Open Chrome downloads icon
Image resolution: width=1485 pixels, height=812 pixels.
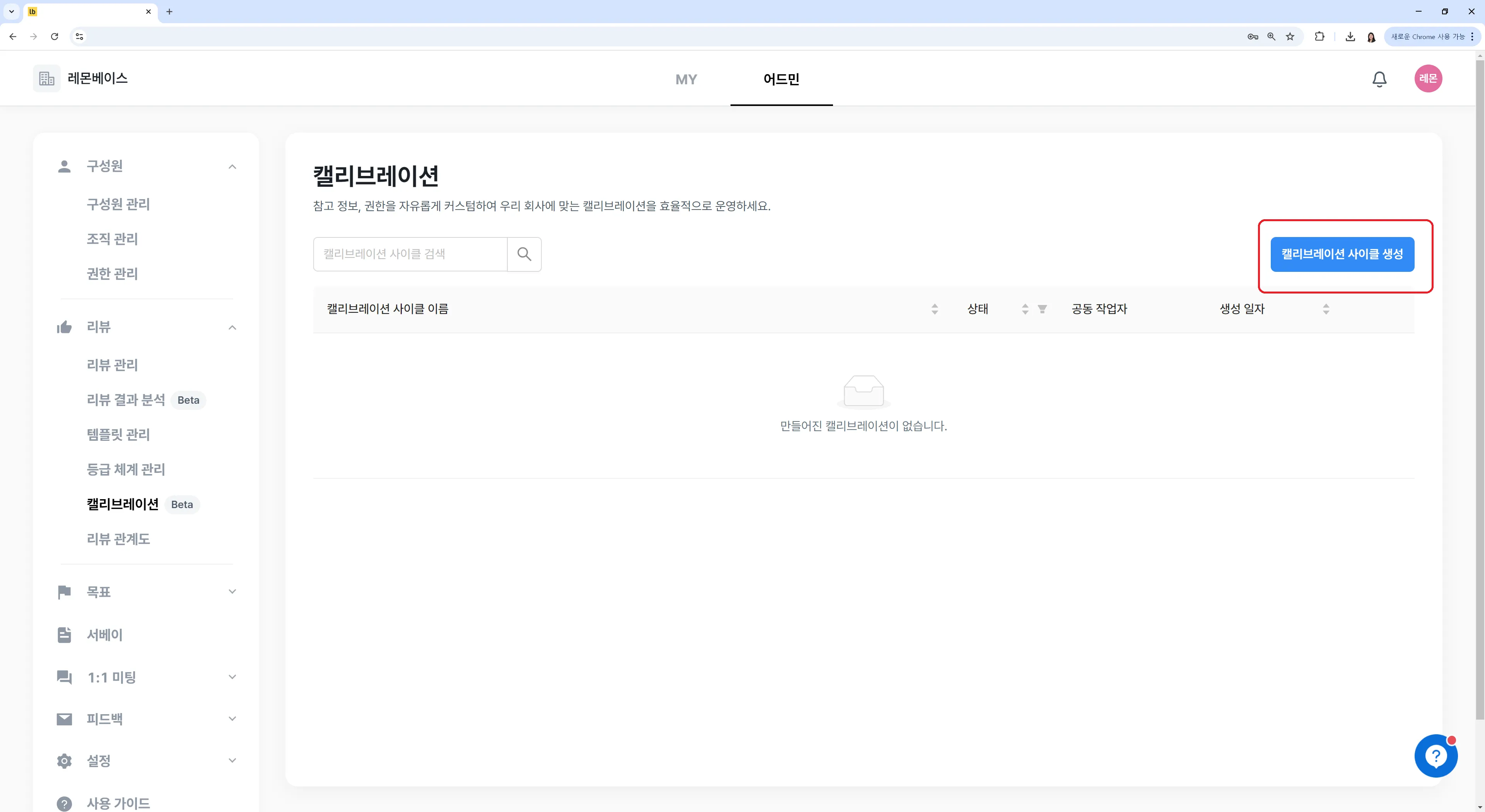point(1350,36)
